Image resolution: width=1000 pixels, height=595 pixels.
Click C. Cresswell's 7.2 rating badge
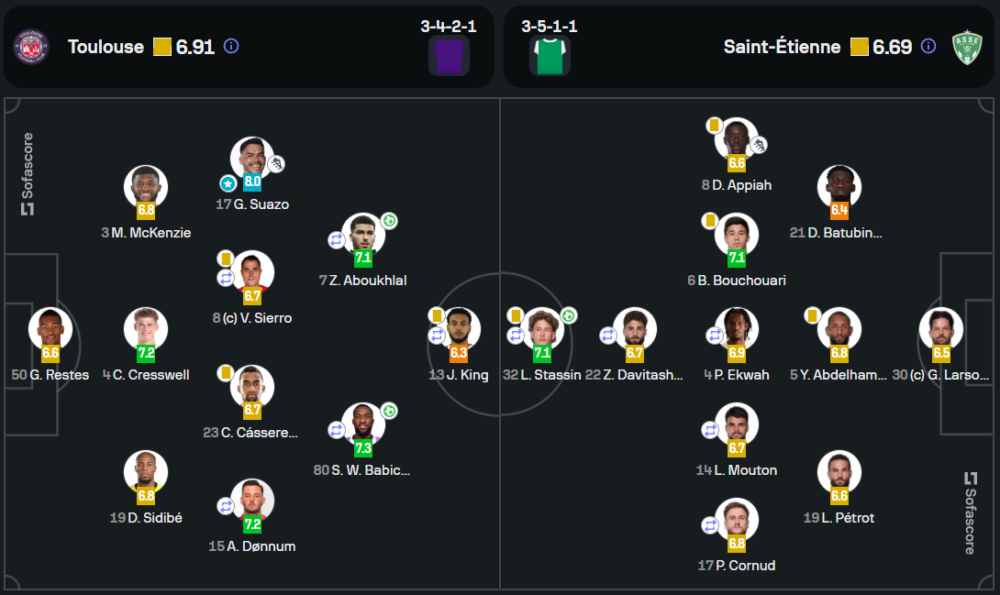146,353
